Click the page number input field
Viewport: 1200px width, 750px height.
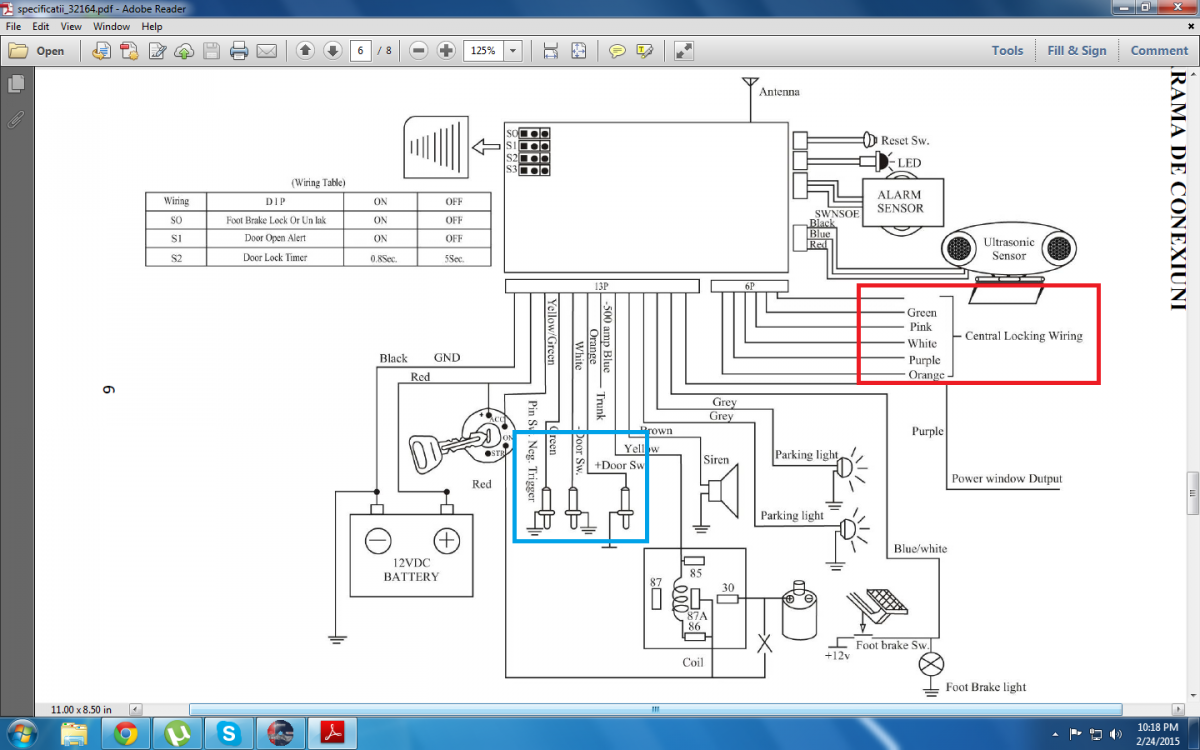point(360,51)
